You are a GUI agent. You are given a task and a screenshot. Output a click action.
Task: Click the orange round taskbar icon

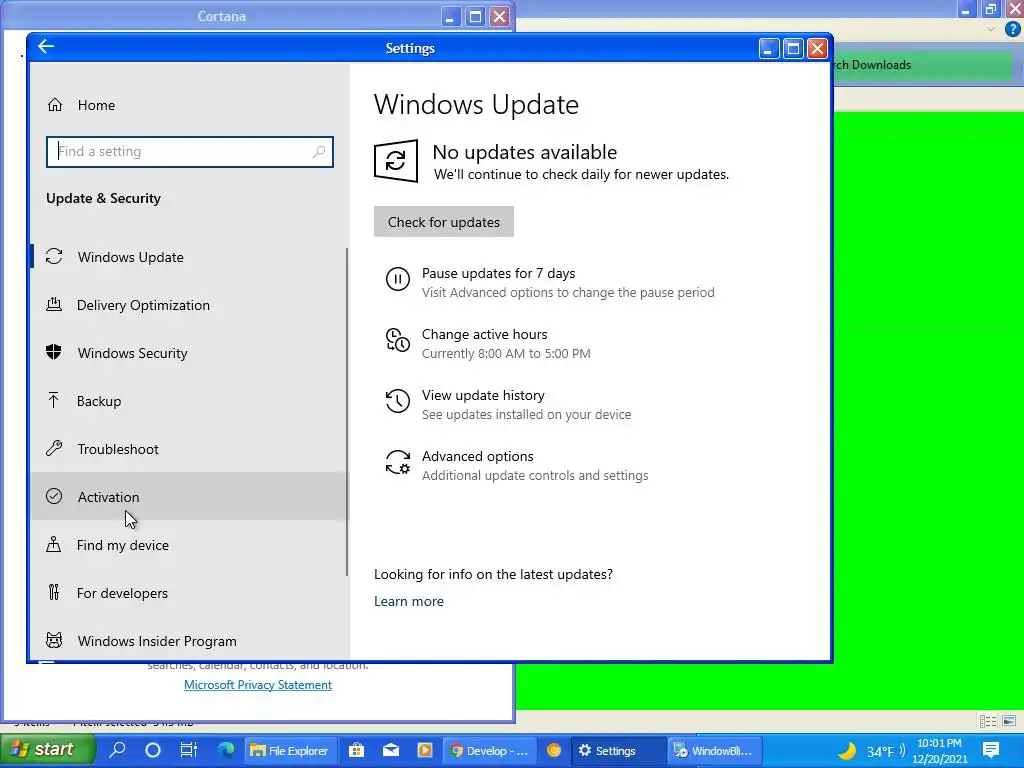554,750
